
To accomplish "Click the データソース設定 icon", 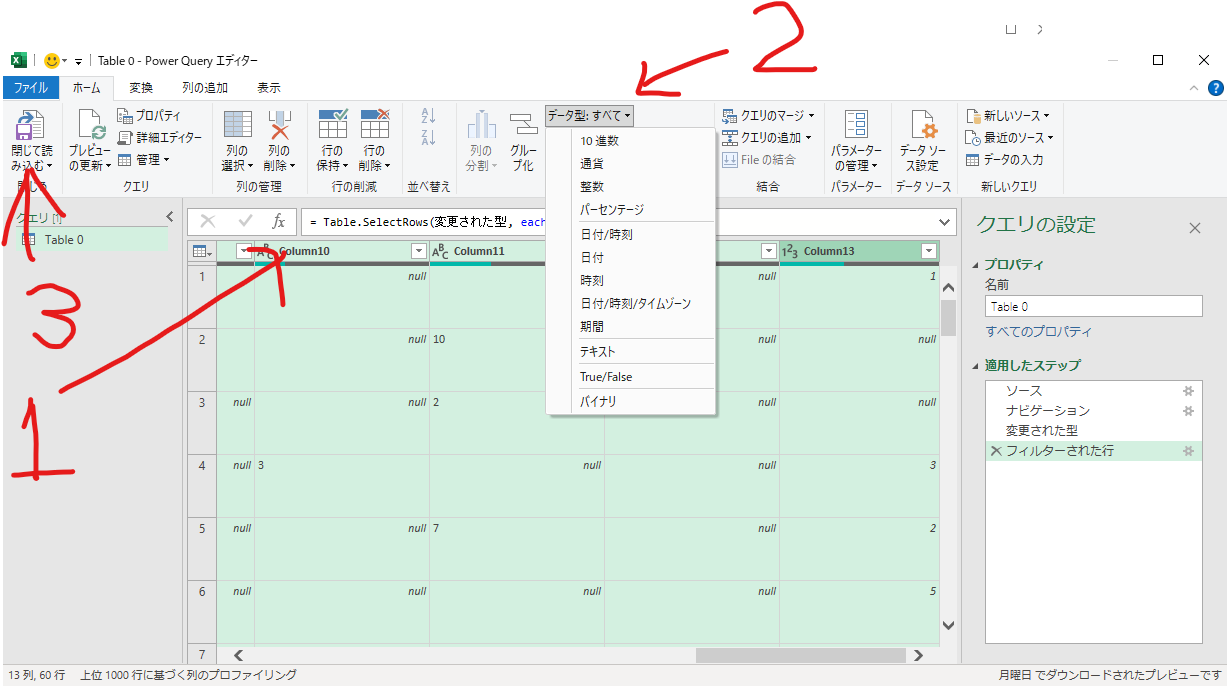I will [923, 126].
